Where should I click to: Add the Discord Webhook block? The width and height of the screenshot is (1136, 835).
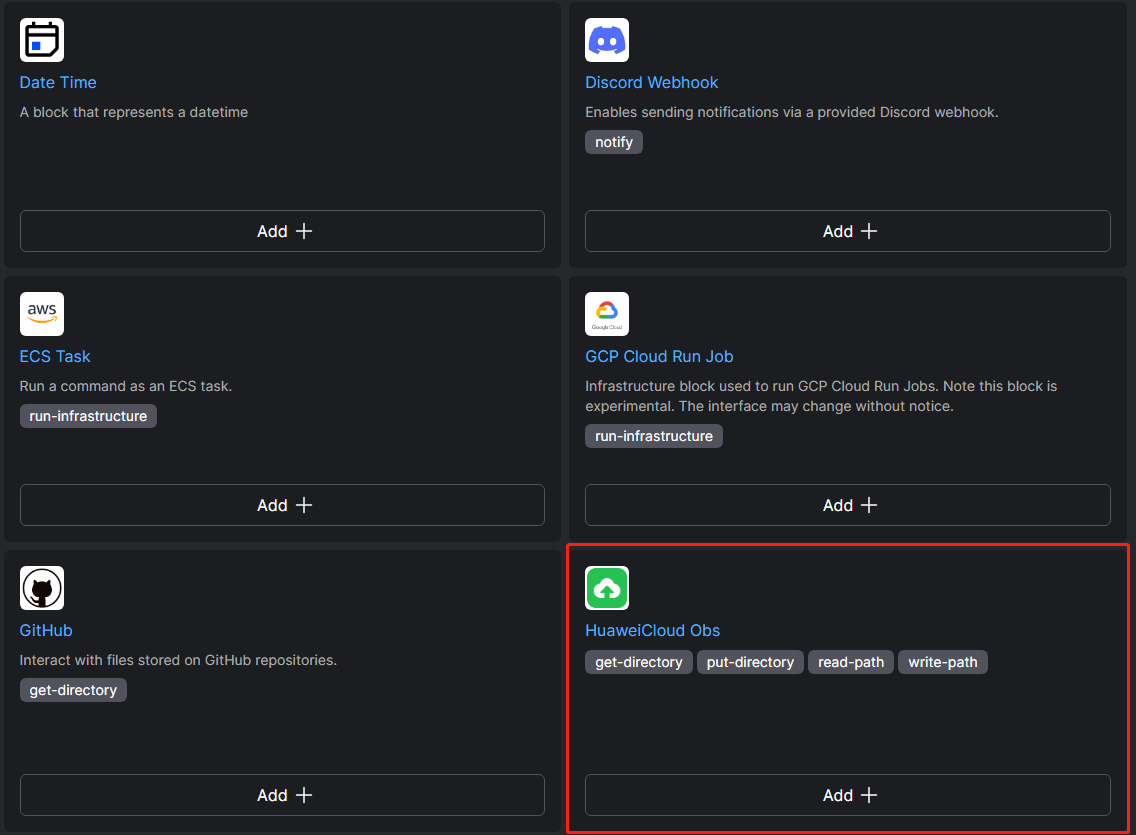tap(847, 231)
